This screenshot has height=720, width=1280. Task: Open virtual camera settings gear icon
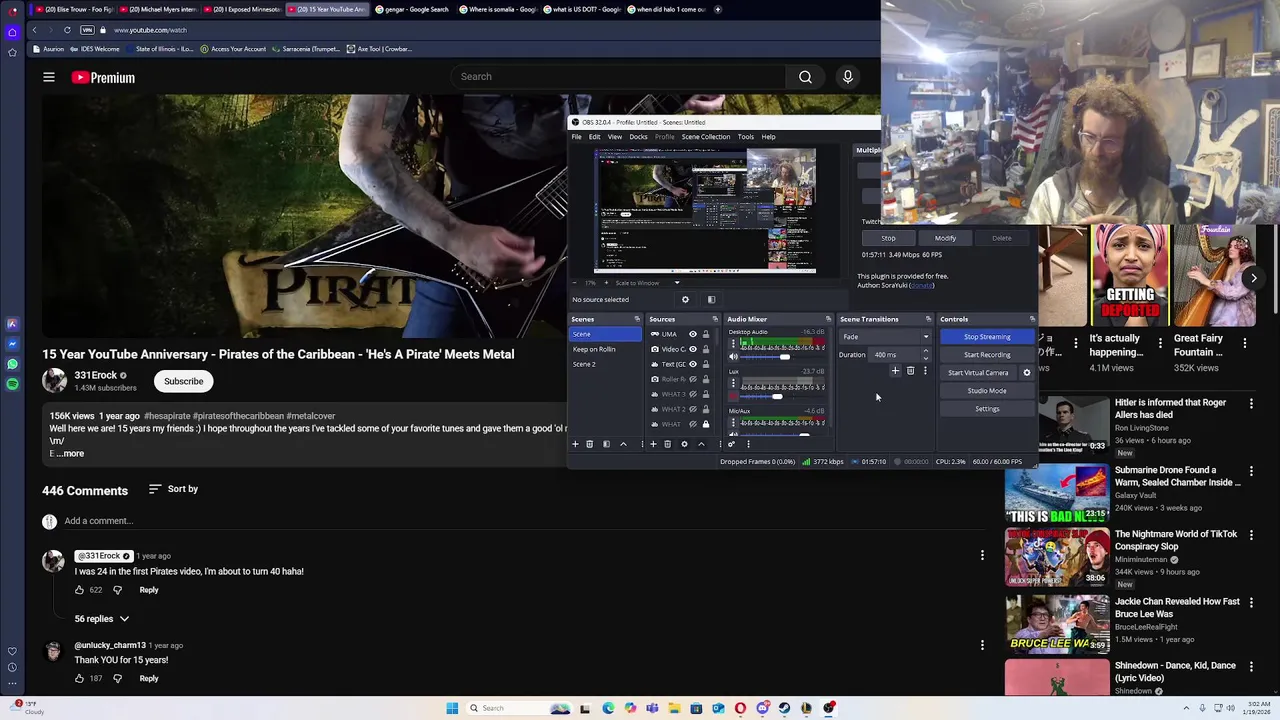tap(1026, 373)
